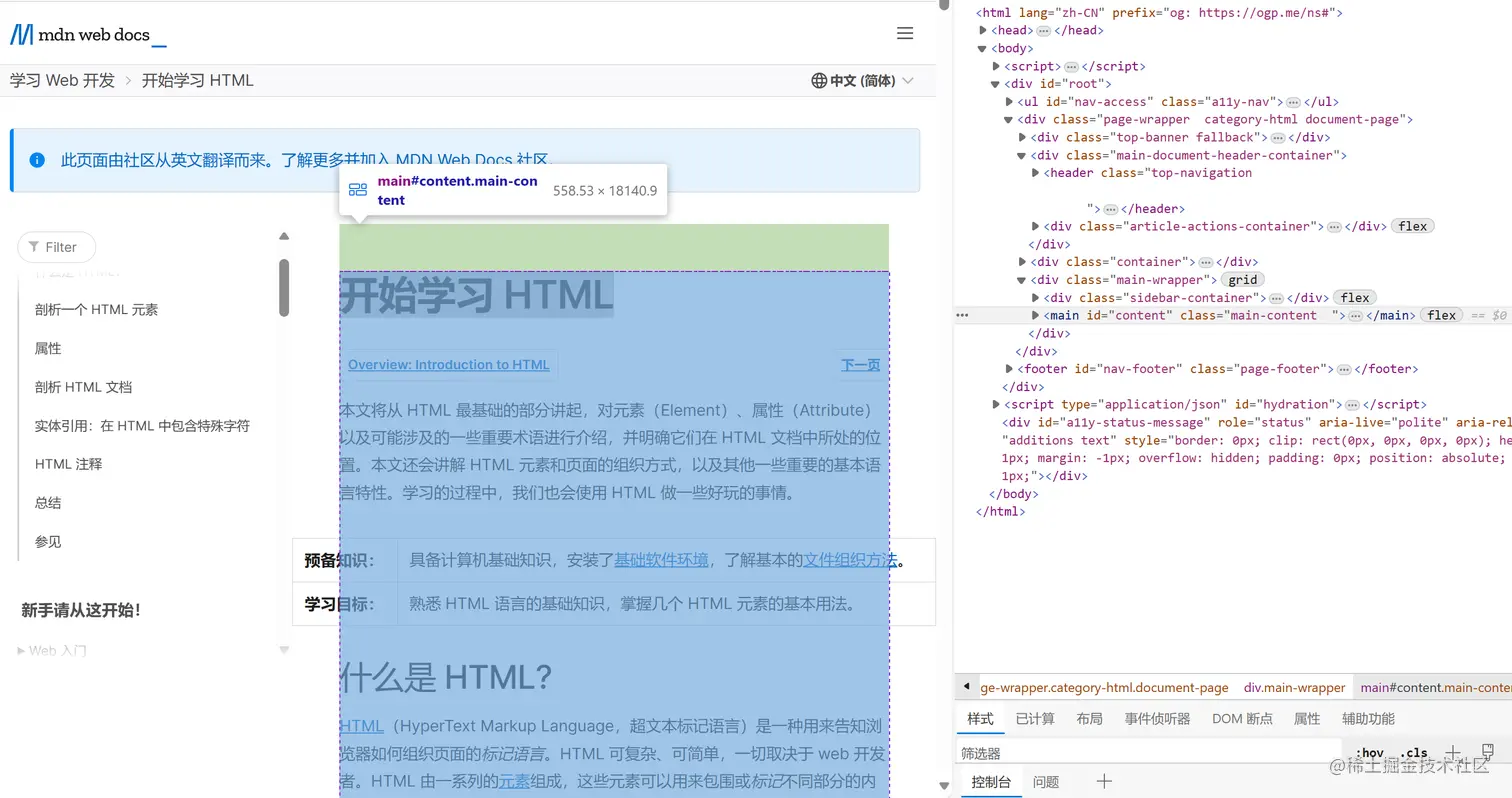Click the MDN Web Docs logo
Screen dimensions: 1512x798
pyautogui.click(x=88, y=35)
